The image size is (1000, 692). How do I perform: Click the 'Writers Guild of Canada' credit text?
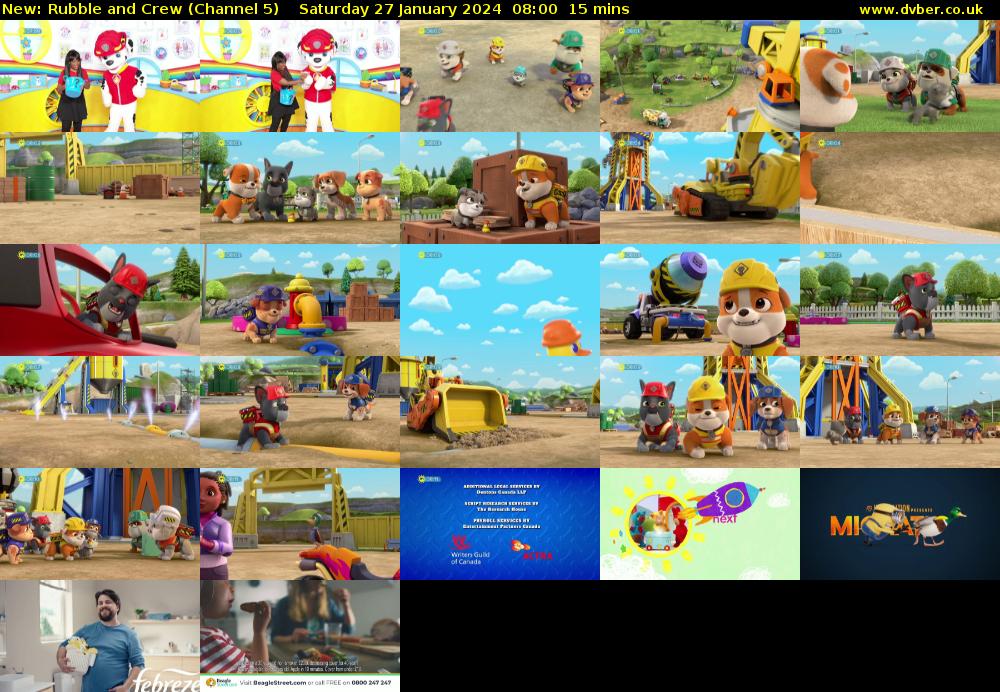(x=470, y=557)
